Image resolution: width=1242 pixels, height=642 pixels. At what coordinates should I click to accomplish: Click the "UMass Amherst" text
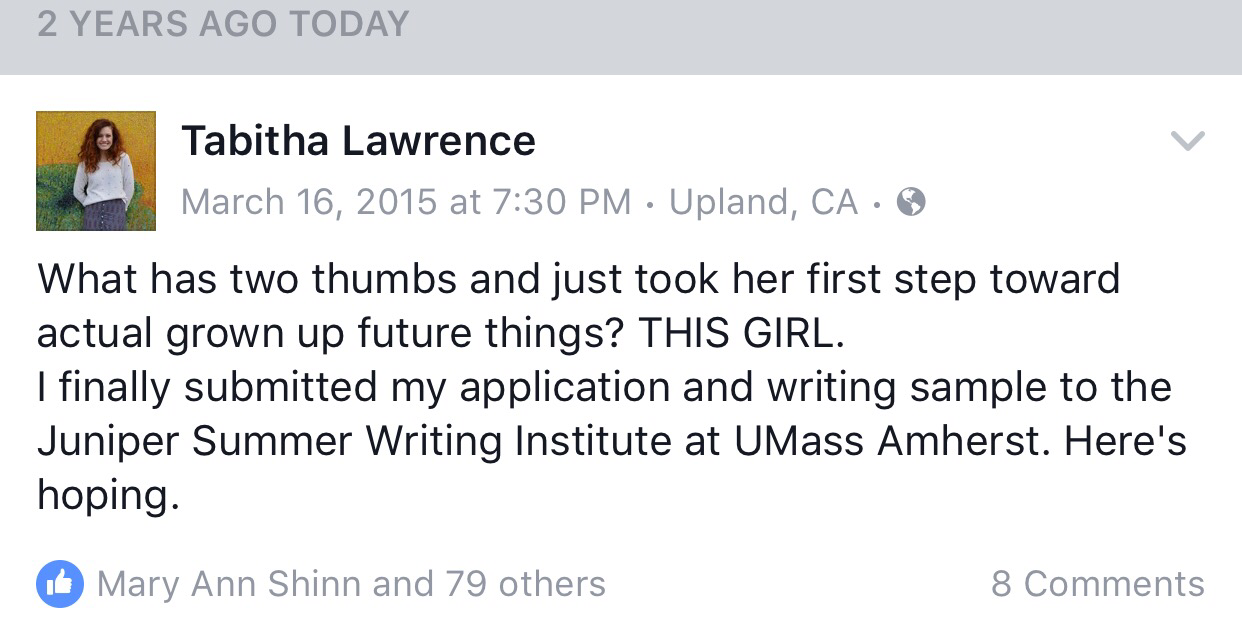(x=890, y=441)
